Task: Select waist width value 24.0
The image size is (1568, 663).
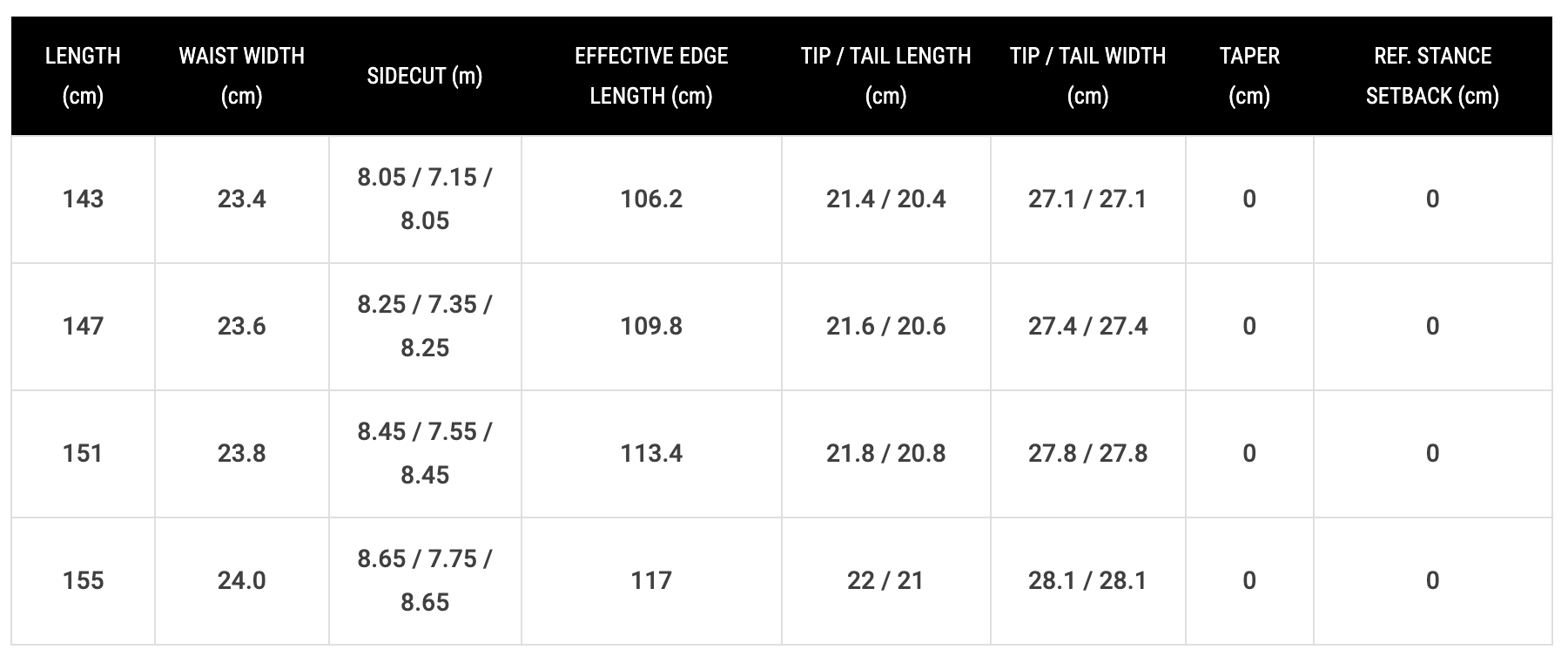Action: tap(242, 581)
